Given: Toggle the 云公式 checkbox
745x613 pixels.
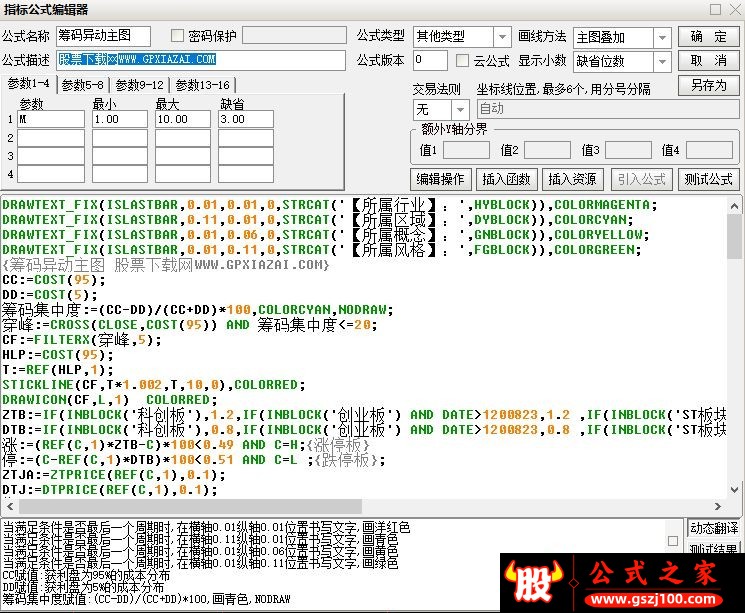Looking at the screenshot, I should pyautogui.click(x=462, y=61).
